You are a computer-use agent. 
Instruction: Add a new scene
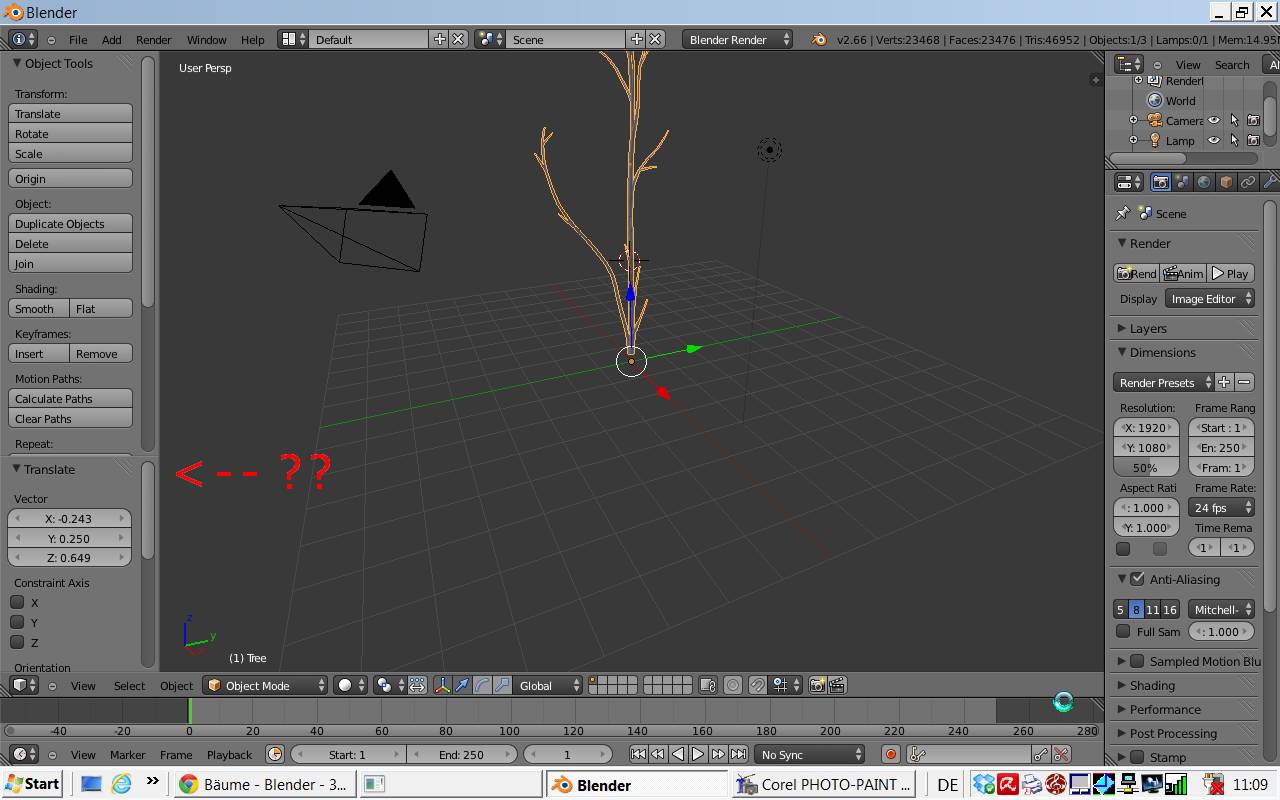pyautogui.click(x=636, y=39)
